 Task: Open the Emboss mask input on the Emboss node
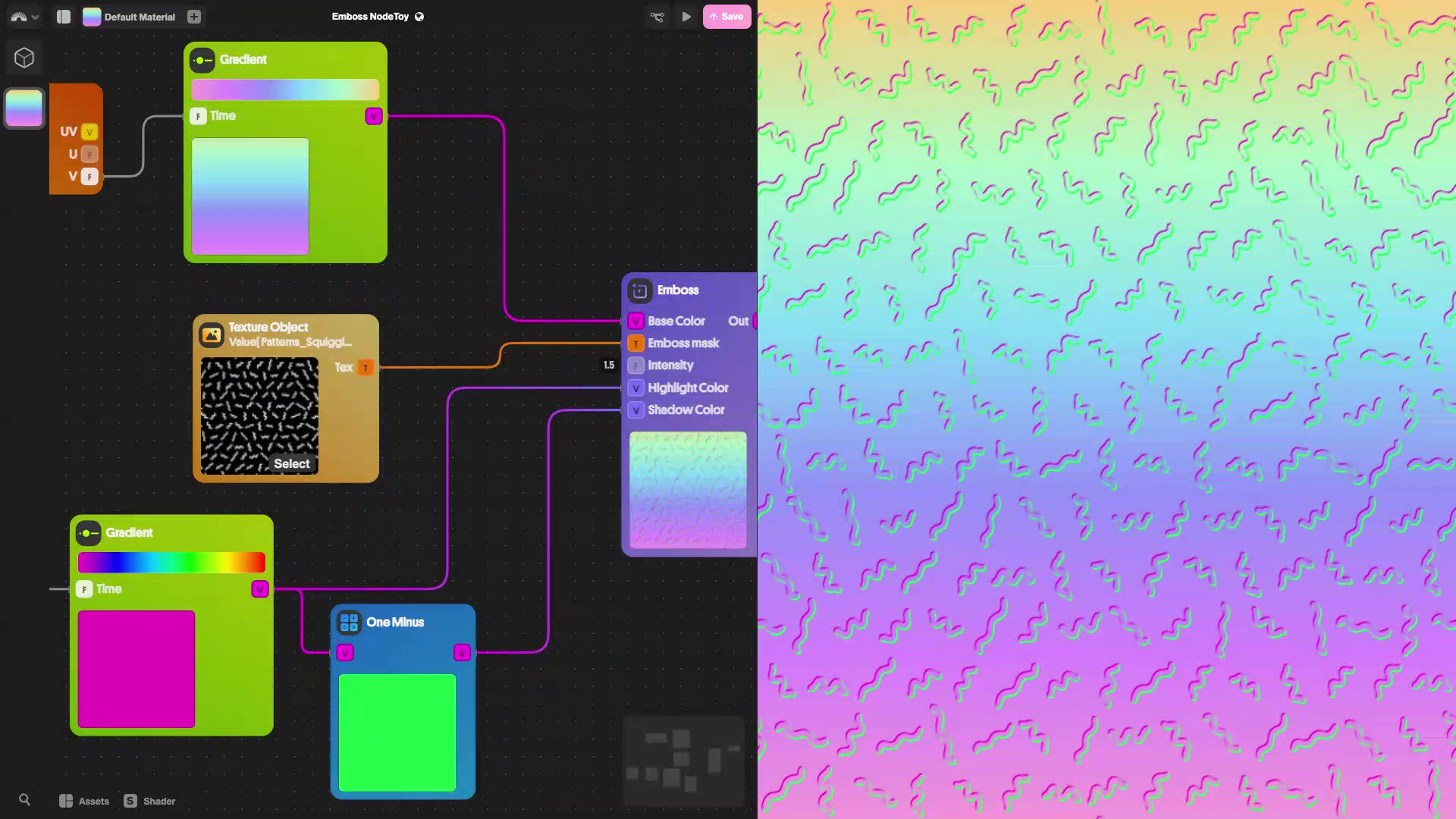click(x=635, y=343)
